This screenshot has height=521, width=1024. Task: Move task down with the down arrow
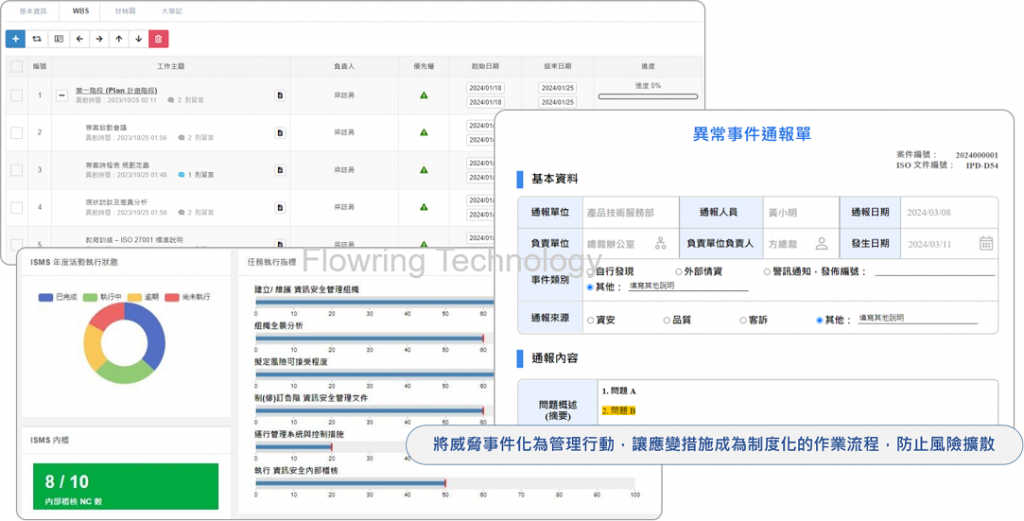[x=138, y=39]
